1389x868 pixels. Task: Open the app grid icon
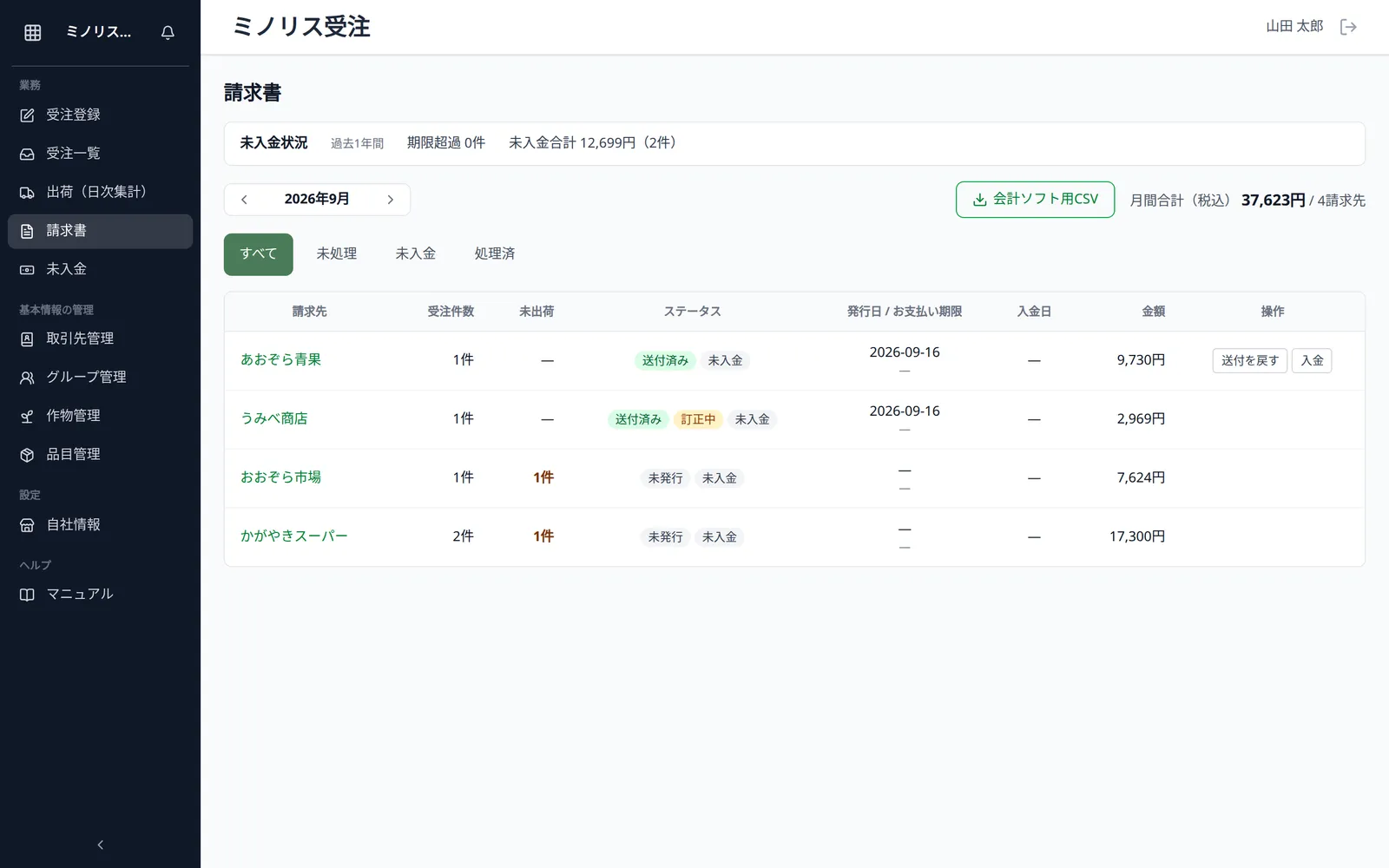pos(33,32)
